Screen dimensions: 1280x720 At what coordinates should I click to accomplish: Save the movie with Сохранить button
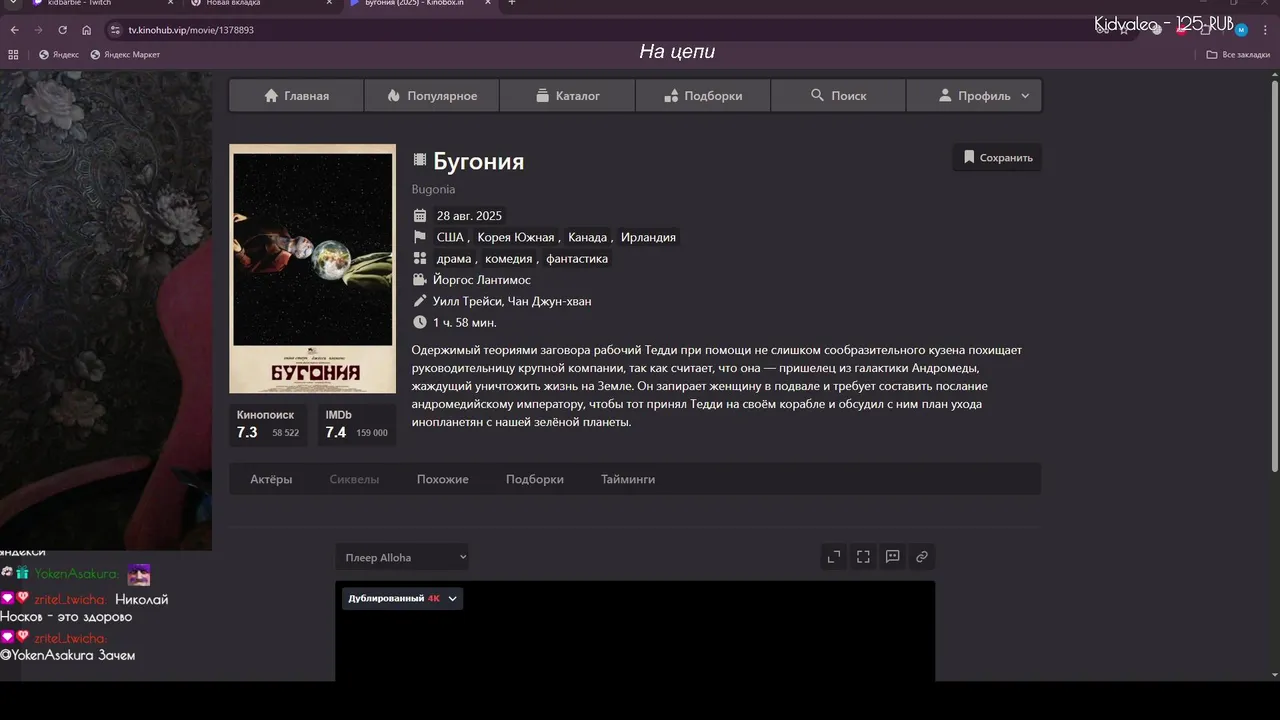click(997, 157)
